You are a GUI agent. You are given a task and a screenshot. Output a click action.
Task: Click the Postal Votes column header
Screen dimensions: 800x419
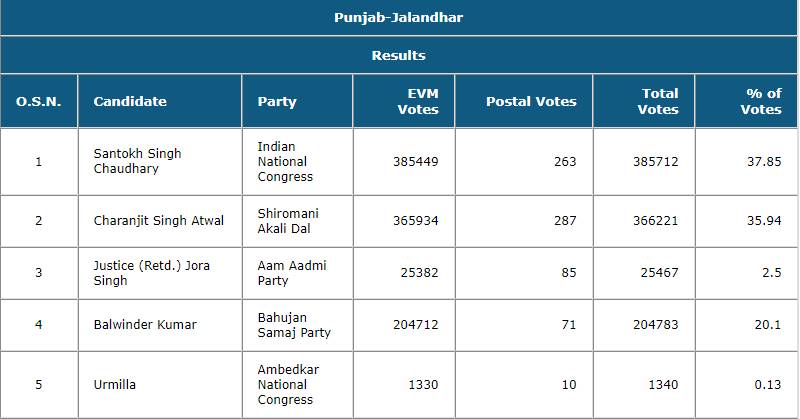(531, 101)
